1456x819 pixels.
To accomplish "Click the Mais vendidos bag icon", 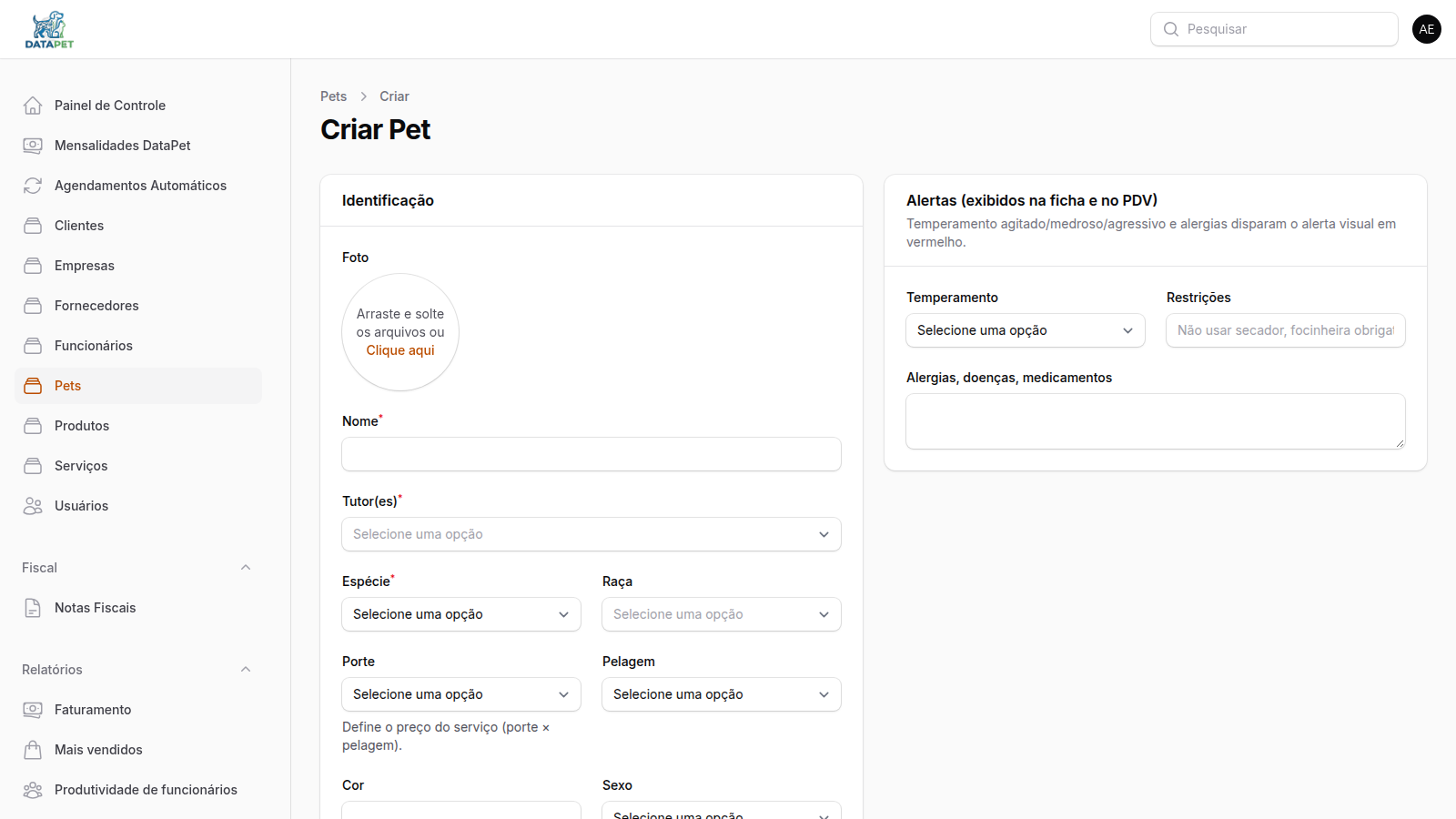I will [33, 750].
